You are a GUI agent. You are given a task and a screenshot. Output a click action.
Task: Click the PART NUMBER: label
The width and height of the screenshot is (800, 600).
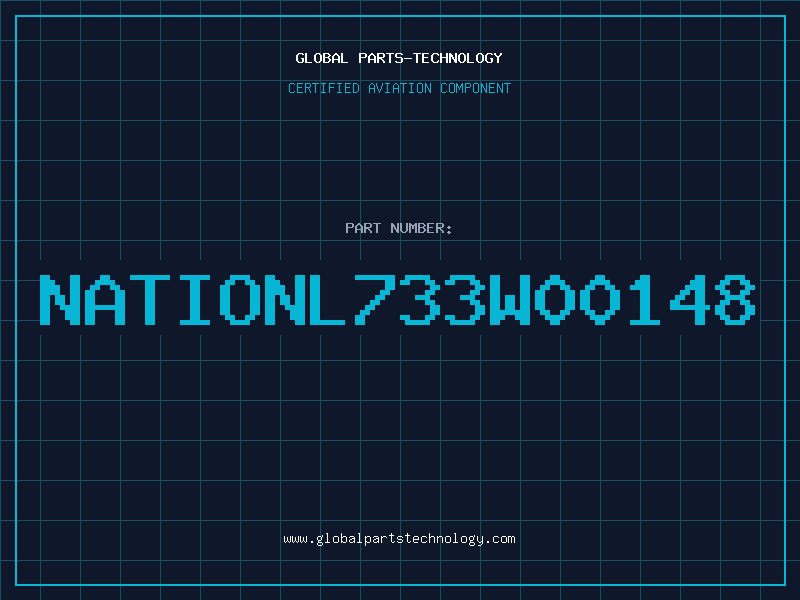(398, 228)
